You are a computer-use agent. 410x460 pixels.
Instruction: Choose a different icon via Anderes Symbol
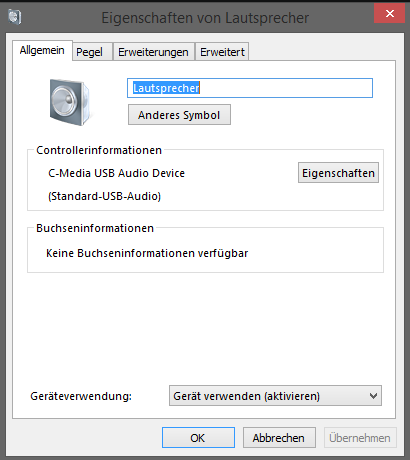[x=179, y=115]
